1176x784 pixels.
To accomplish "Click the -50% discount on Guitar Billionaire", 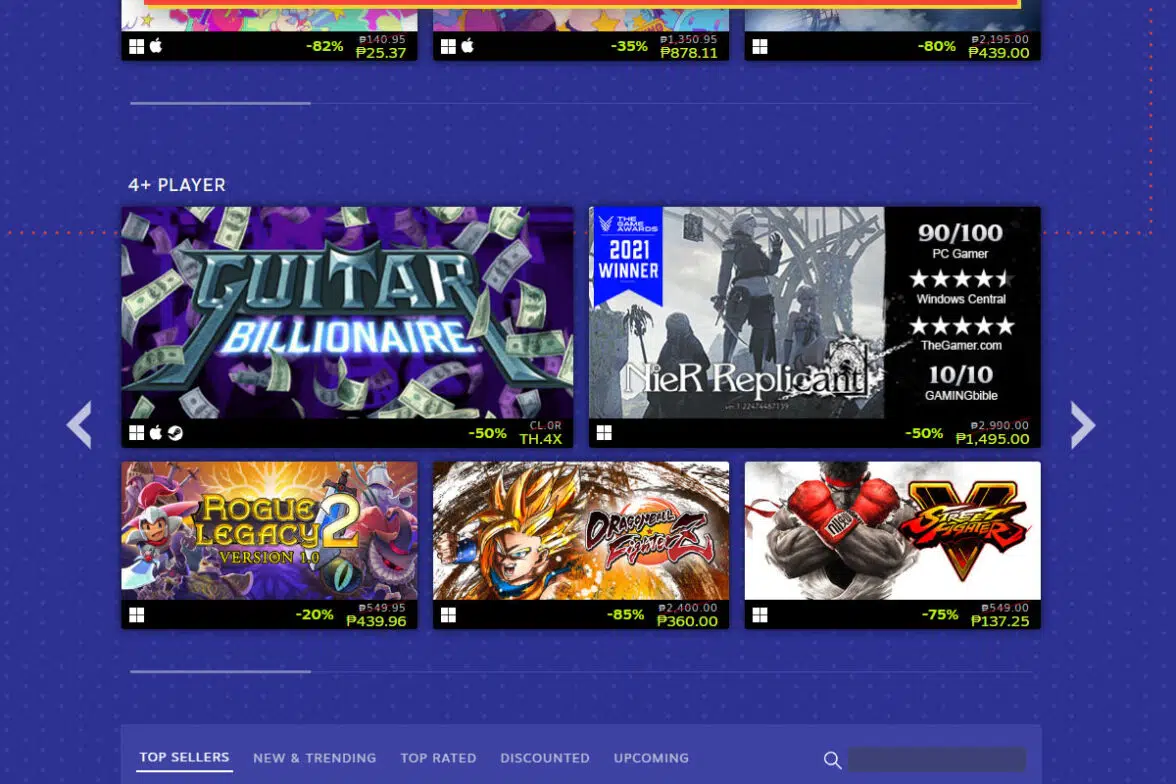I will tap(488, 434).
